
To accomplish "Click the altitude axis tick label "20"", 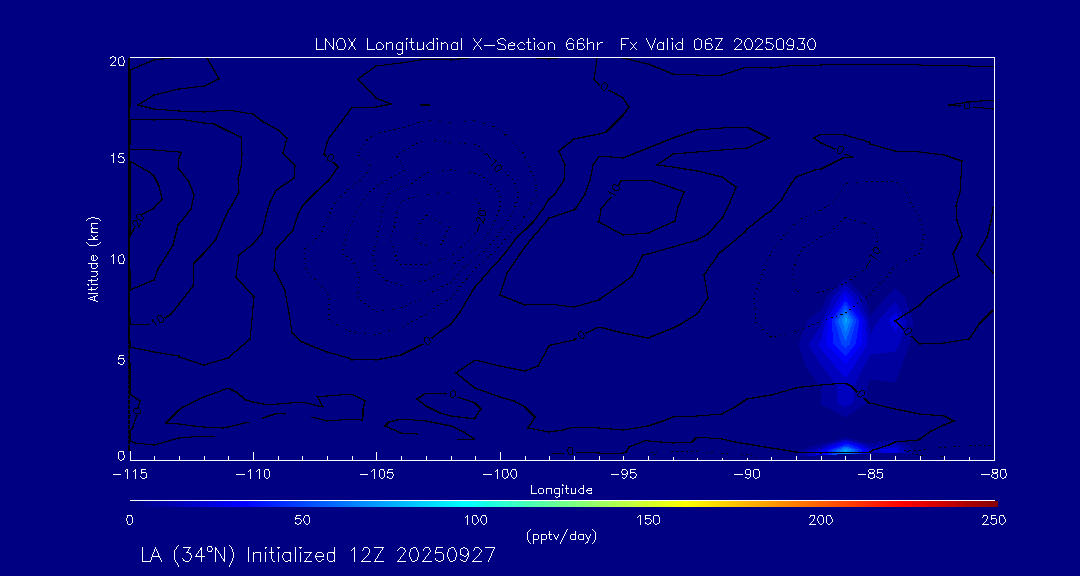I will click(117, 61).
